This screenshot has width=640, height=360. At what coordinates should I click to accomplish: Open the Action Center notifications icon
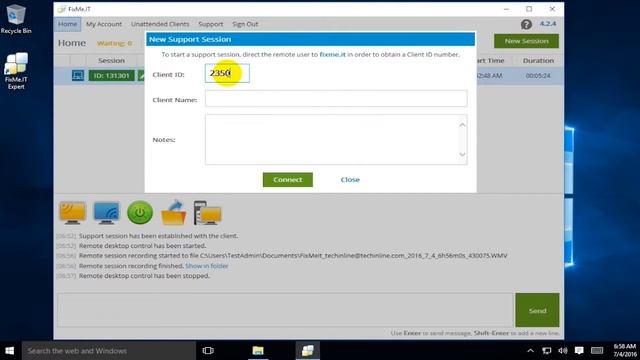[x=579, y=351]
